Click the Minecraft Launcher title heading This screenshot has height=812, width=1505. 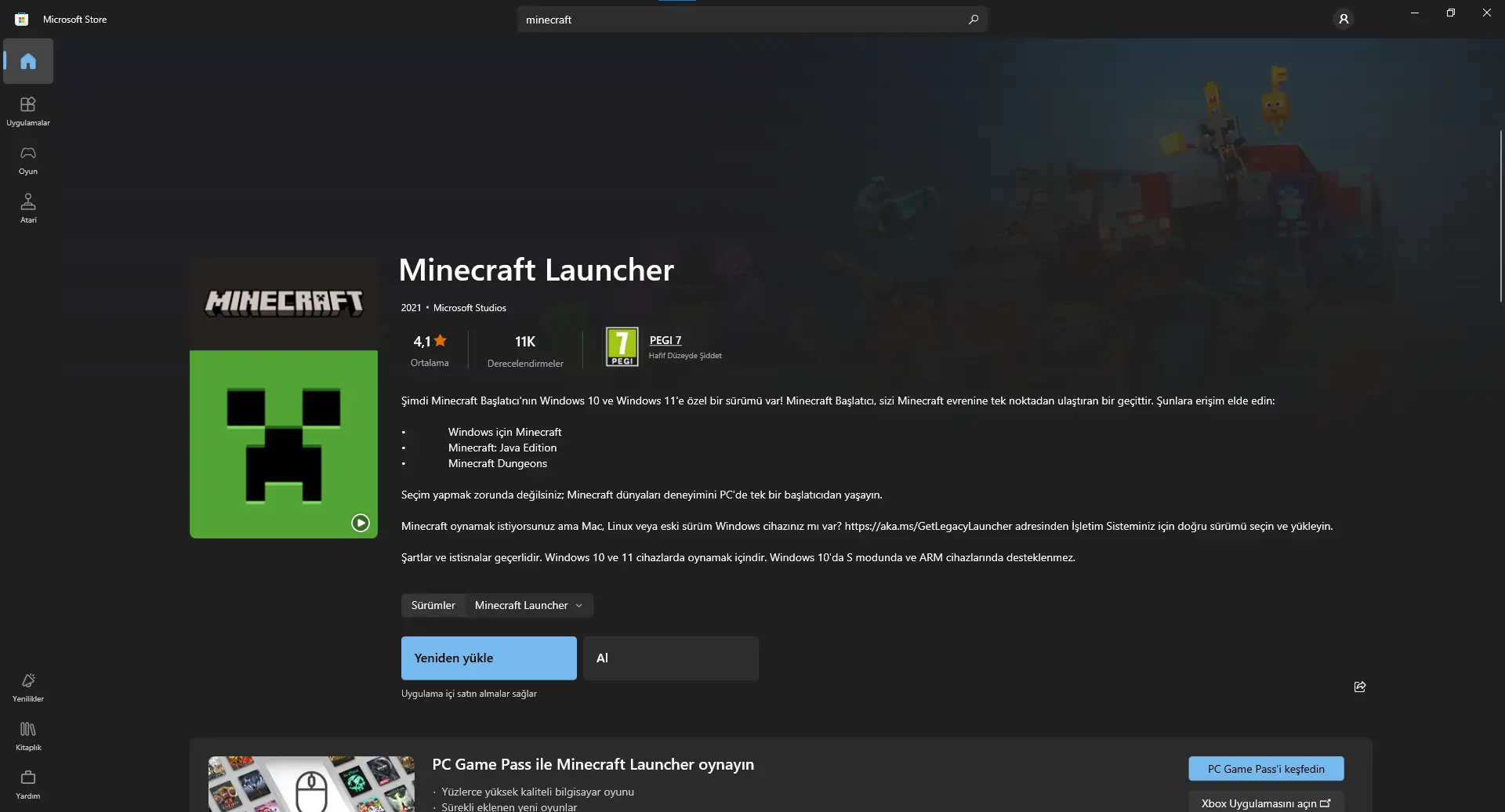click(x=536, y=270)
